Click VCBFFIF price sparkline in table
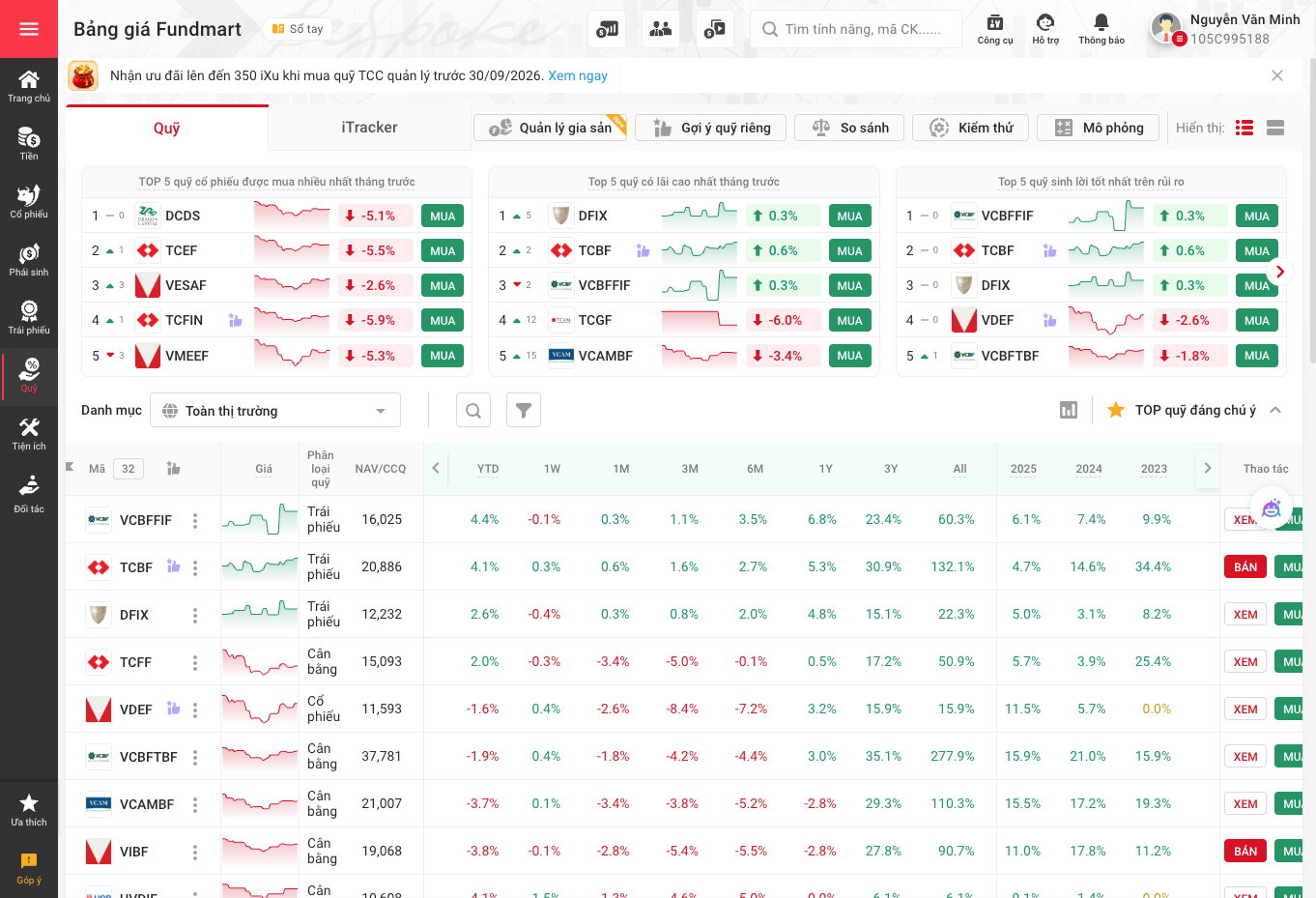This screenshot has width=1316, height=898. pyautogui.click(x=260, y=520)
